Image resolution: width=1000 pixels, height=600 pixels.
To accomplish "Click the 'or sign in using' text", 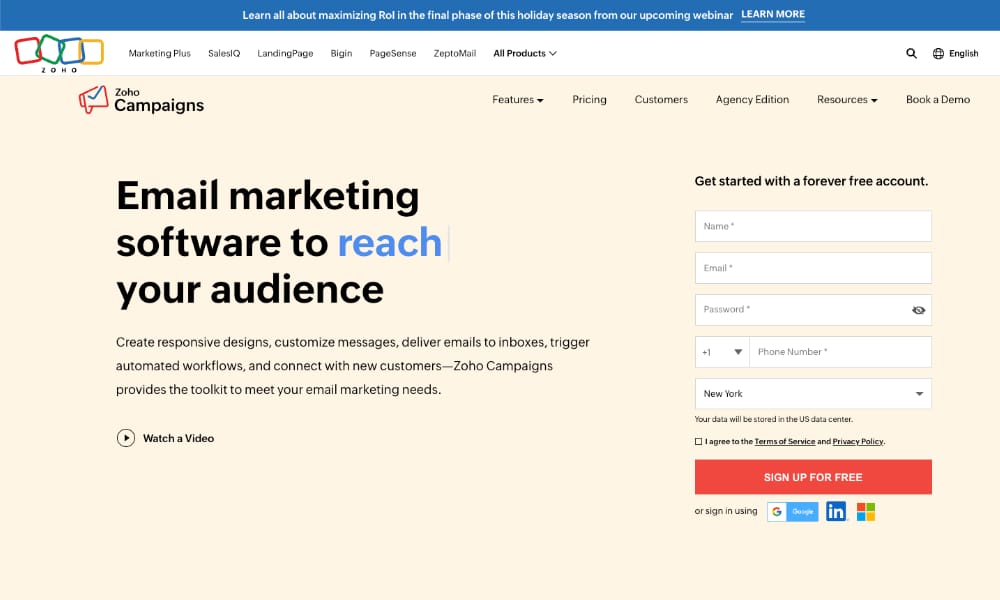I will [x=726, y=511].
